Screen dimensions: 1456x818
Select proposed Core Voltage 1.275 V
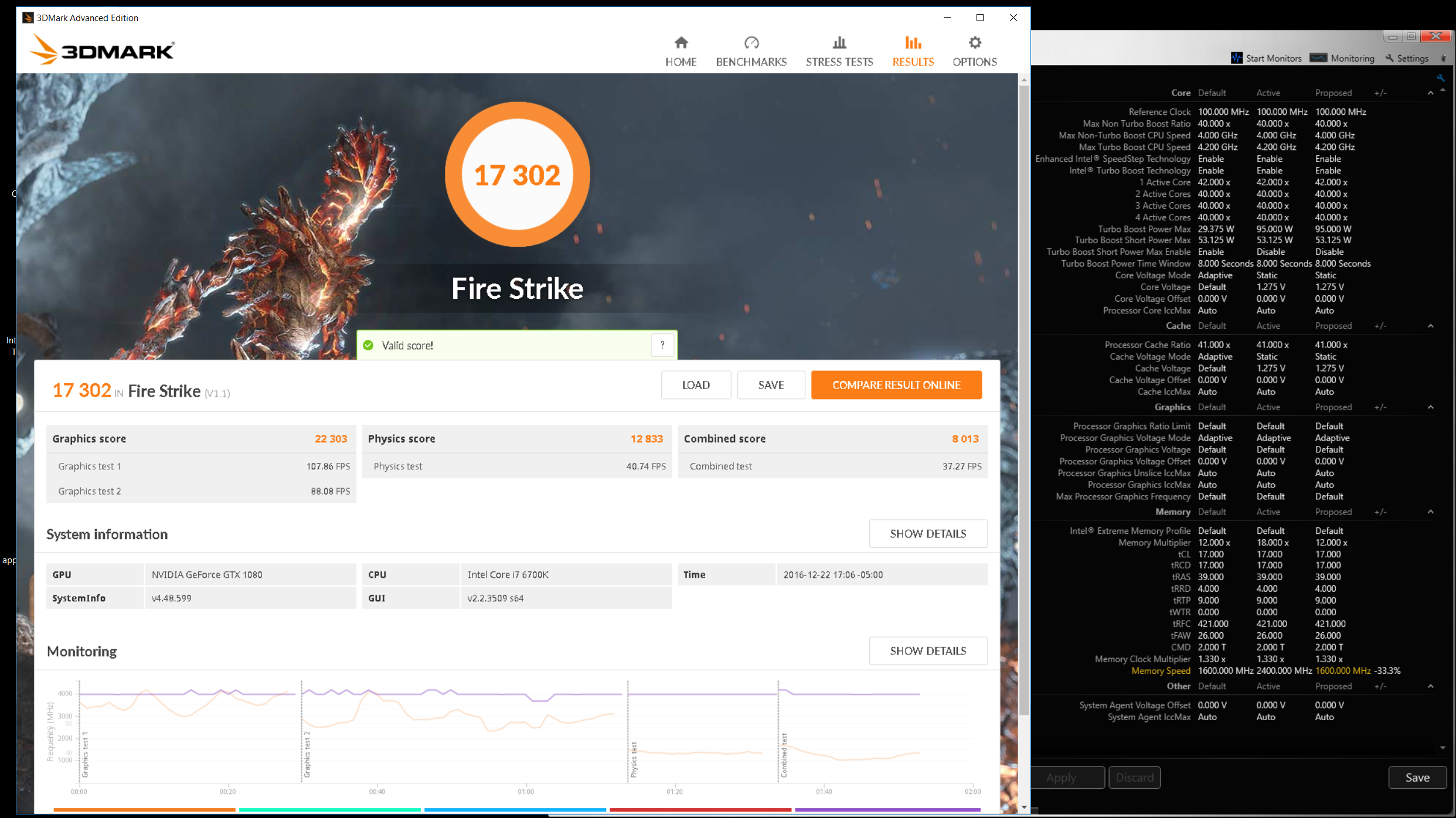tap(1329, 287)
